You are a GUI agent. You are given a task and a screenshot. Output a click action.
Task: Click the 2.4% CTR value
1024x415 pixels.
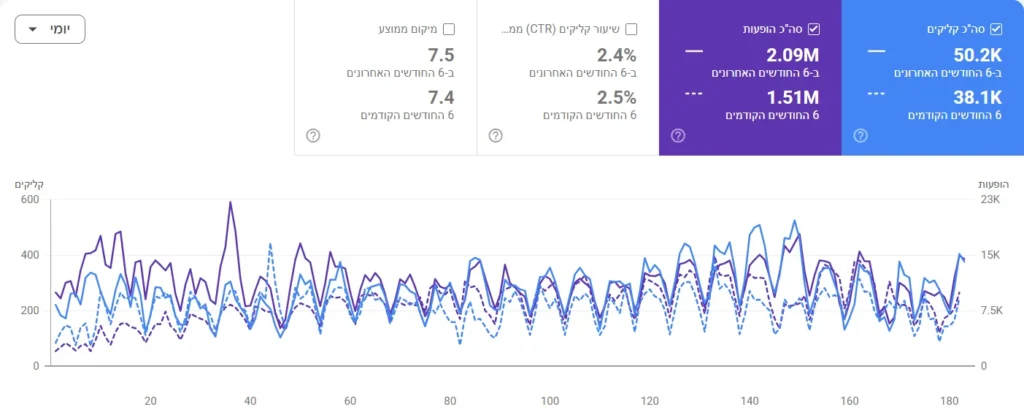point(616,55)
